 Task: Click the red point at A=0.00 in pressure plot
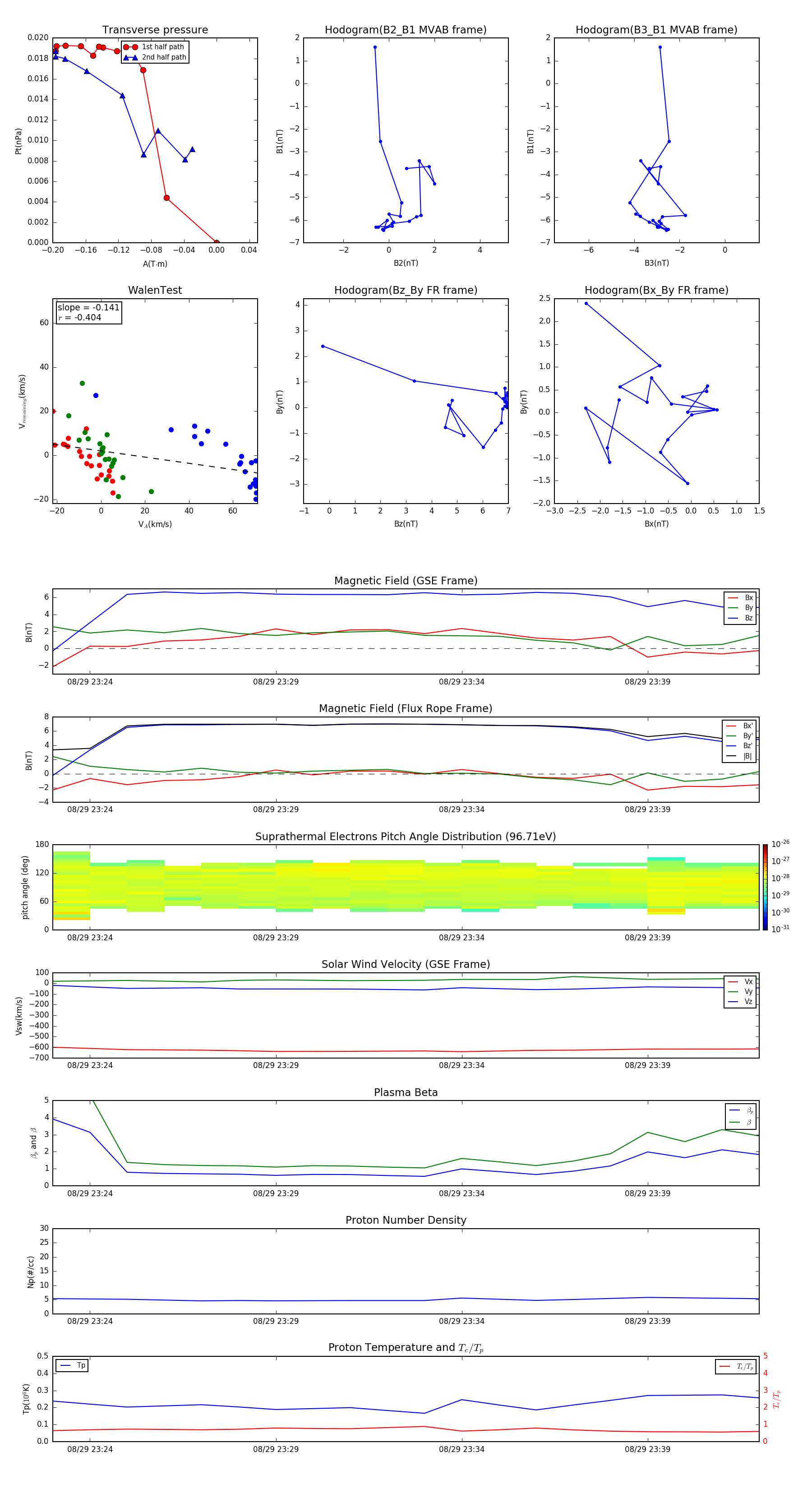point(216,242)
